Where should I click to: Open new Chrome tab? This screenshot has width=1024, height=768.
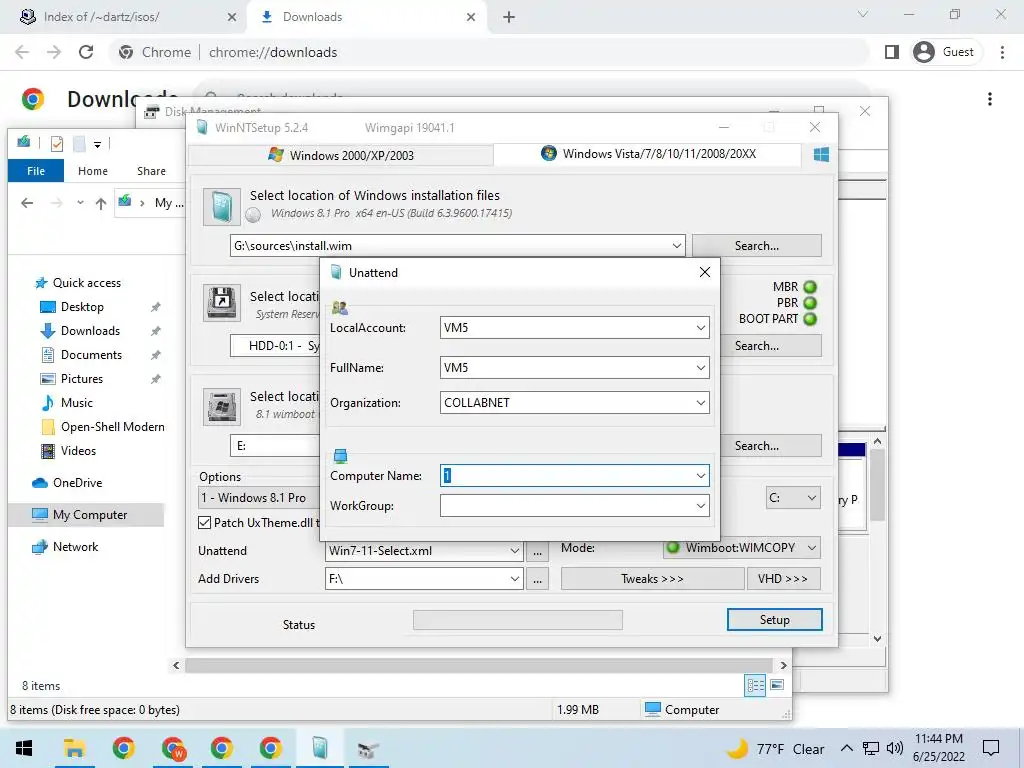point(509,18)
